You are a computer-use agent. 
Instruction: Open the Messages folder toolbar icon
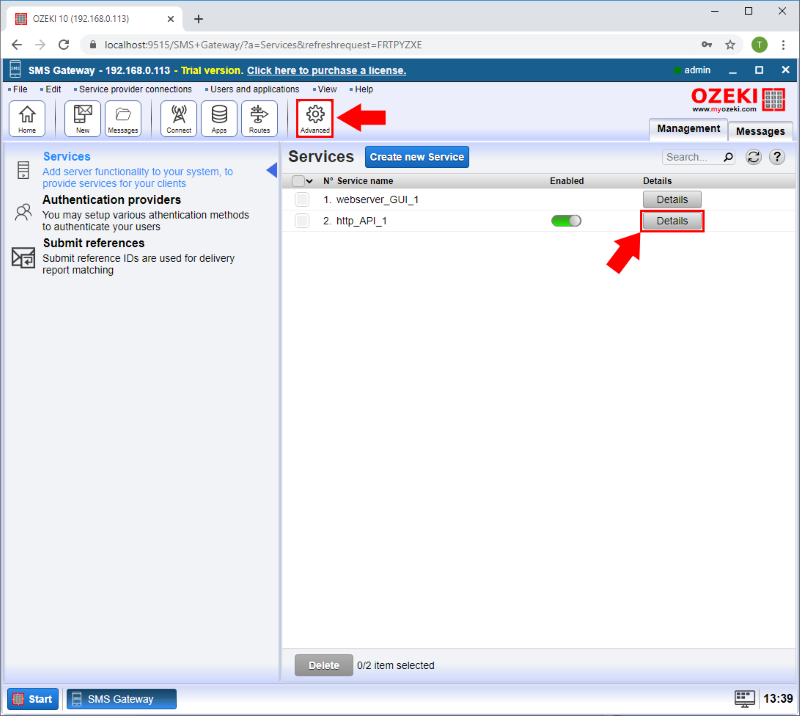123,118
